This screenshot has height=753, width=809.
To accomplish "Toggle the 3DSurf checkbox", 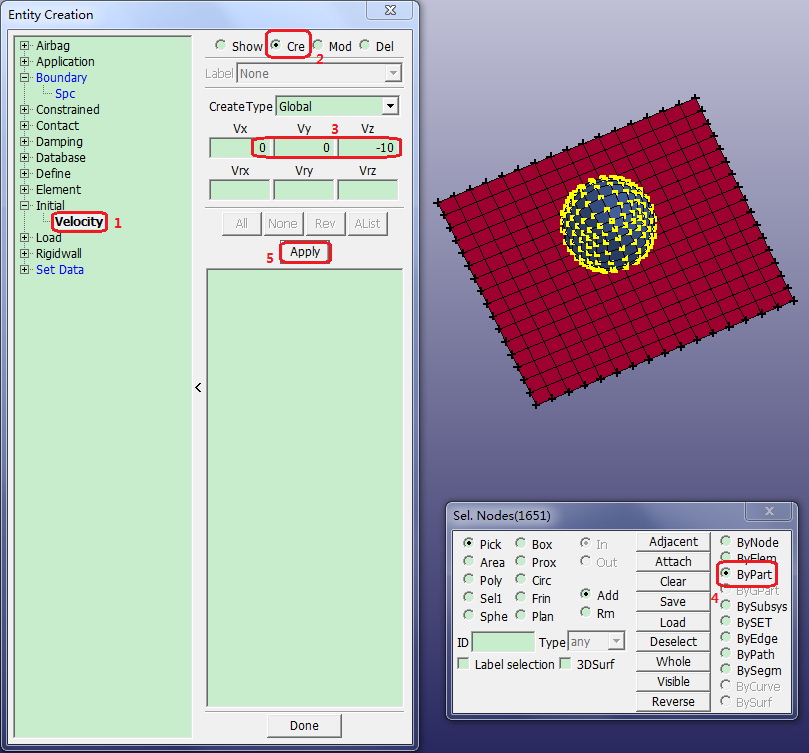I will coord(567,664).
